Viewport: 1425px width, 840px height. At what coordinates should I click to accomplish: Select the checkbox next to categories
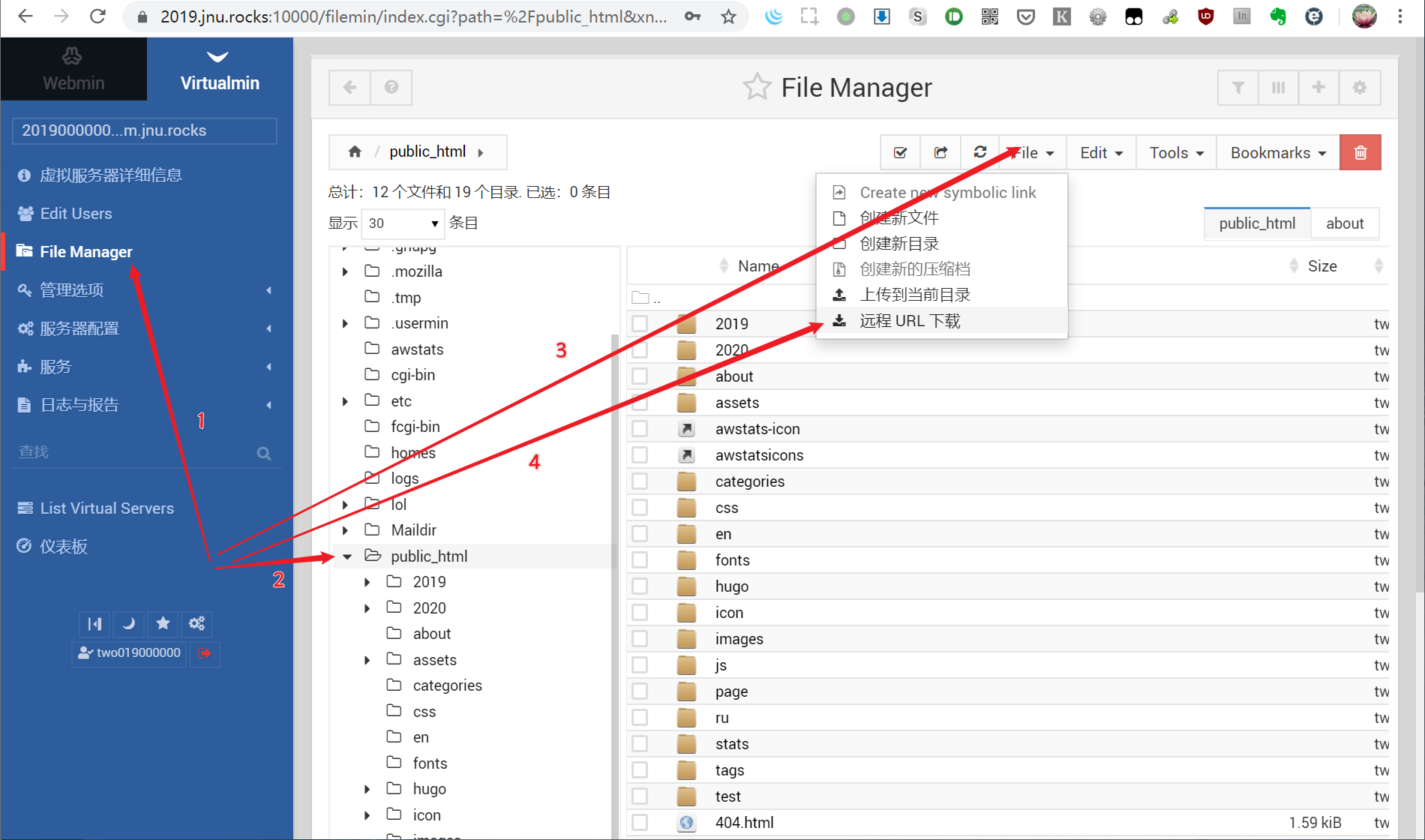point(640,481)
